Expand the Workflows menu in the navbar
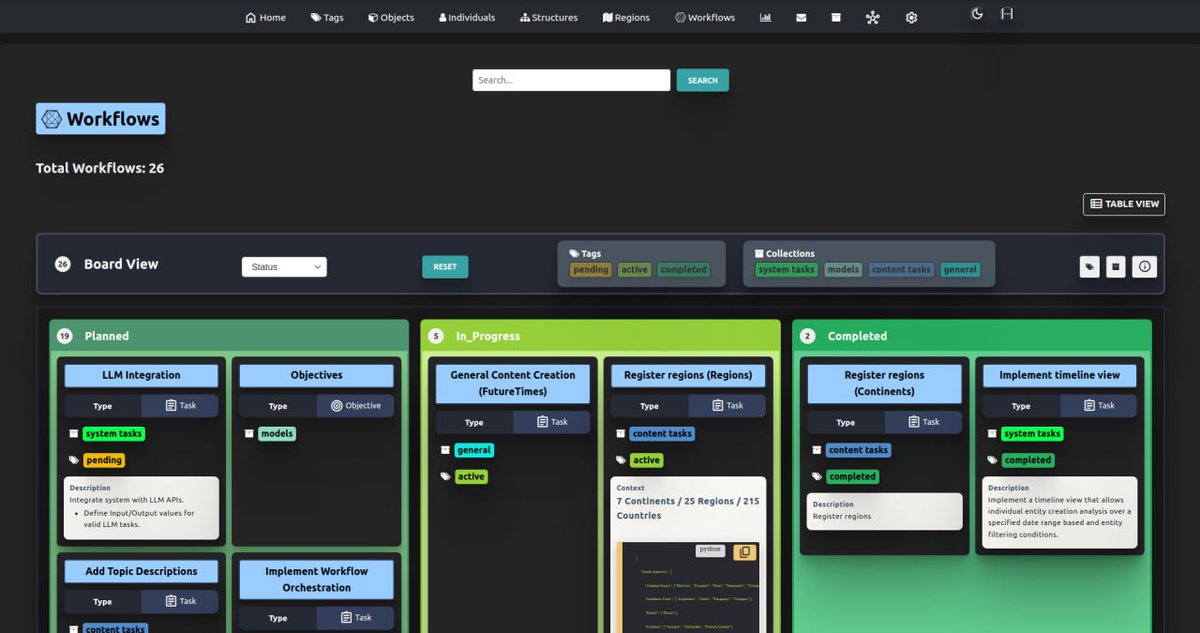Screen dimensions: 1200x633 [x=705, y=17]
